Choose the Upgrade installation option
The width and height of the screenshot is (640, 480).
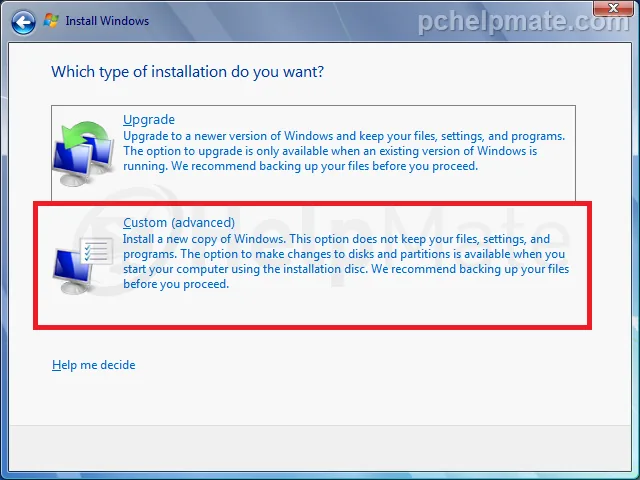coord(313,153)
